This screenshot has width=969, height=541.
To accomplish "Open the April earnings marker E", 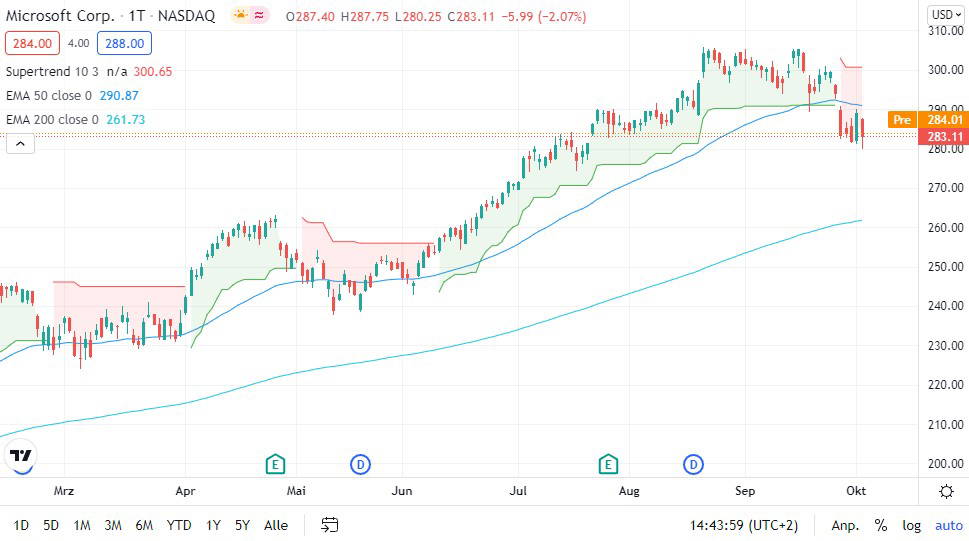I will [x=275, y=464].
